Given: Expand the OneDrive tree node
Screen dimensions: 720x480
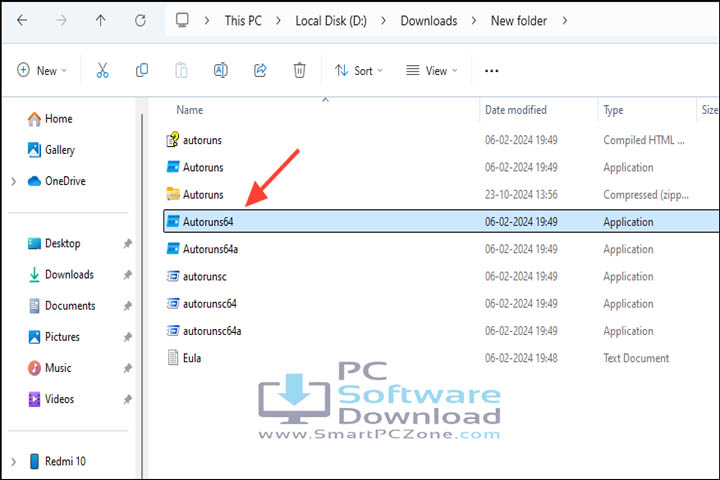Looking at the screenshot, I should click(13, 181).
